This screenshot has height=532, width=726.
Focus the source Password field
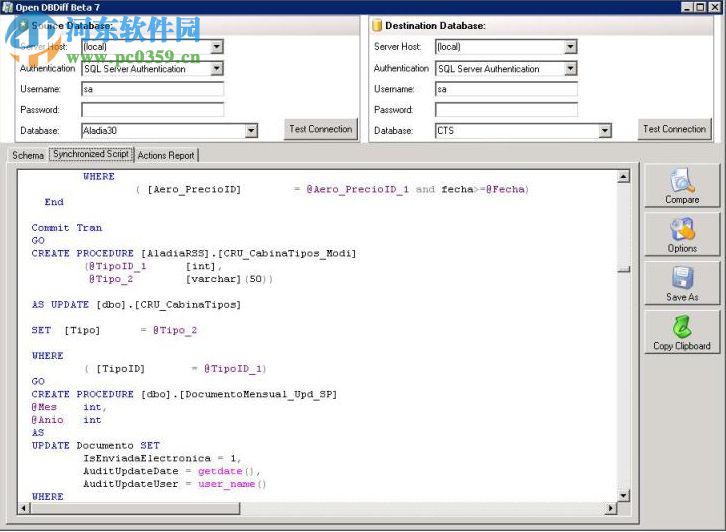click(152, 110)
